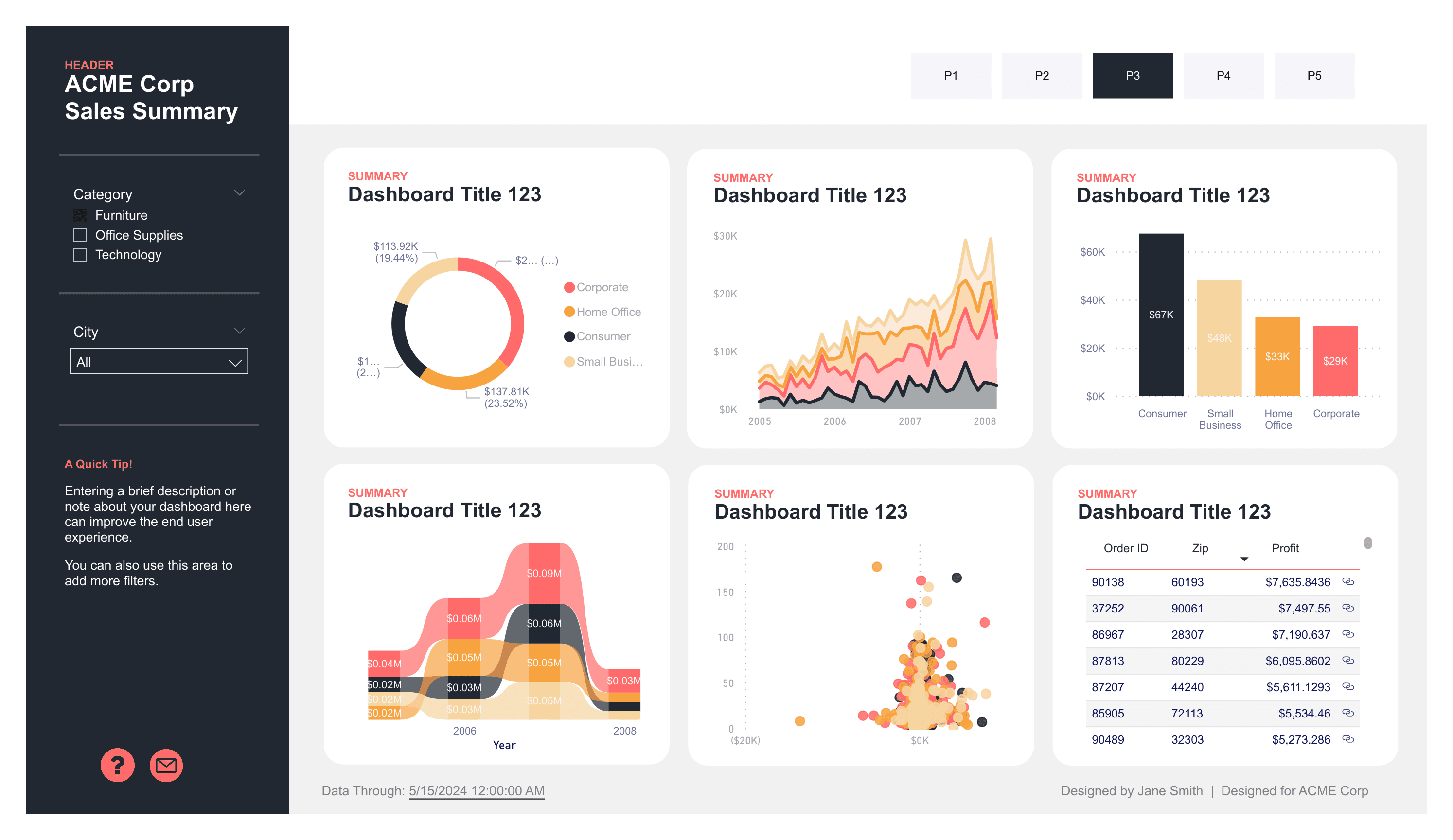Viewport: 1453px width, 840px height.
Task: Check the Office Supplies checkbox
Action: coord(80,235)
